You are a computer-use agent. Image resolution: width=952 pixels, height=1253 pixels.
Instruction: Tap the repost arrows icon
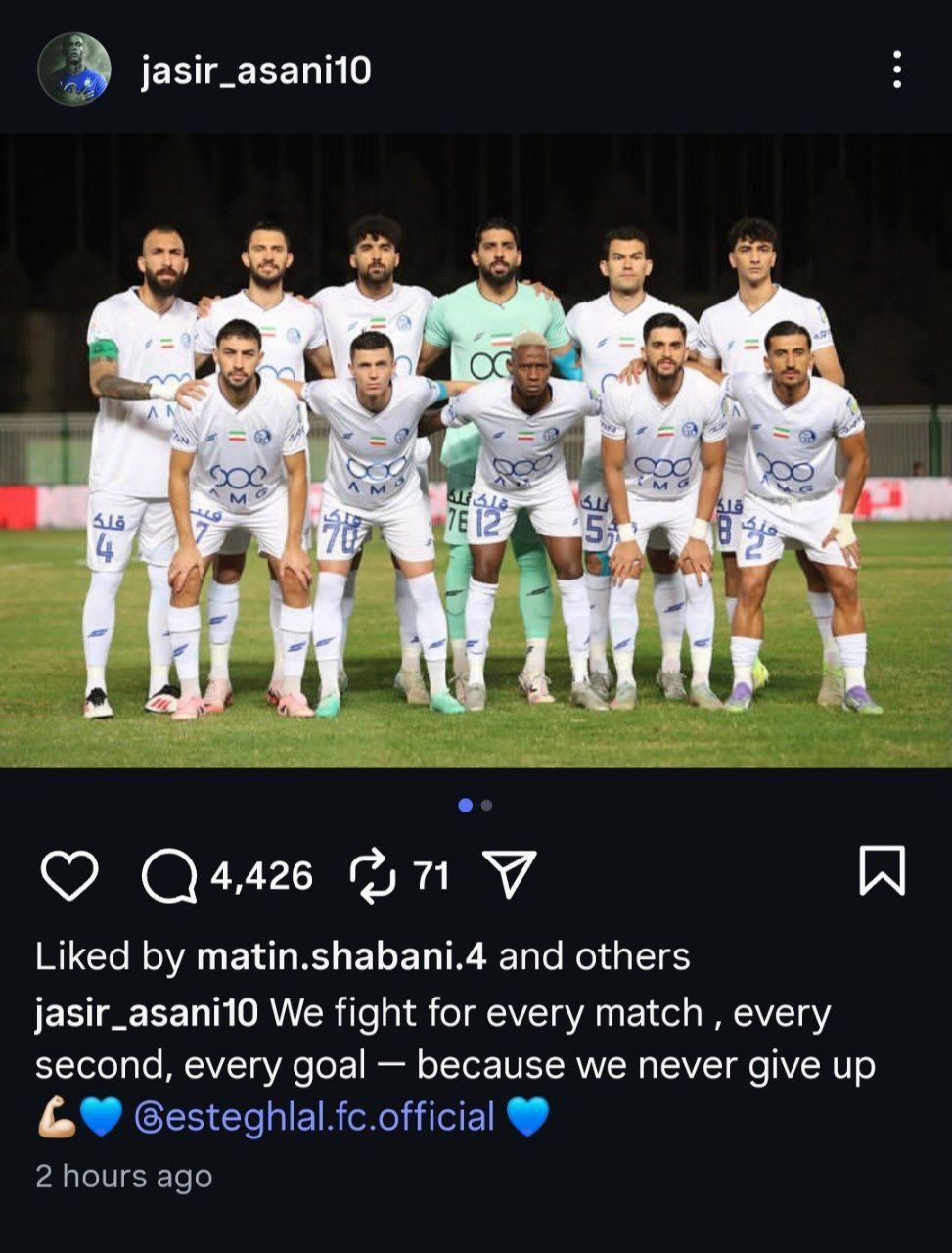tap(373, 874)
